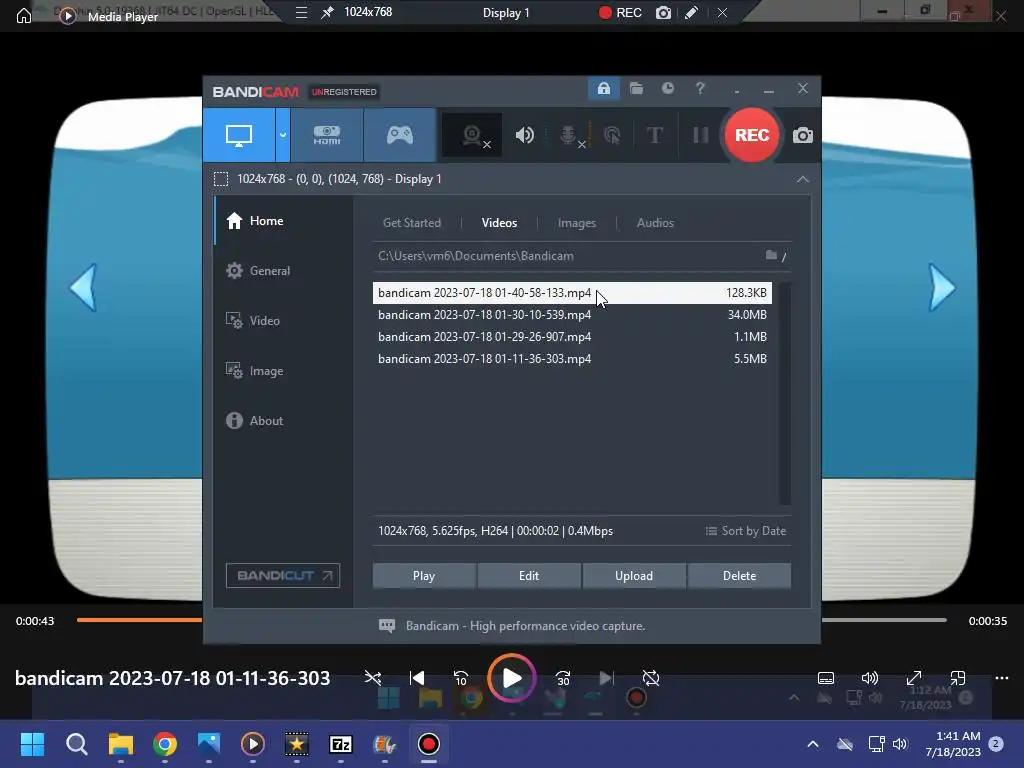Select HDMI device recording mode

pos(327,135)
